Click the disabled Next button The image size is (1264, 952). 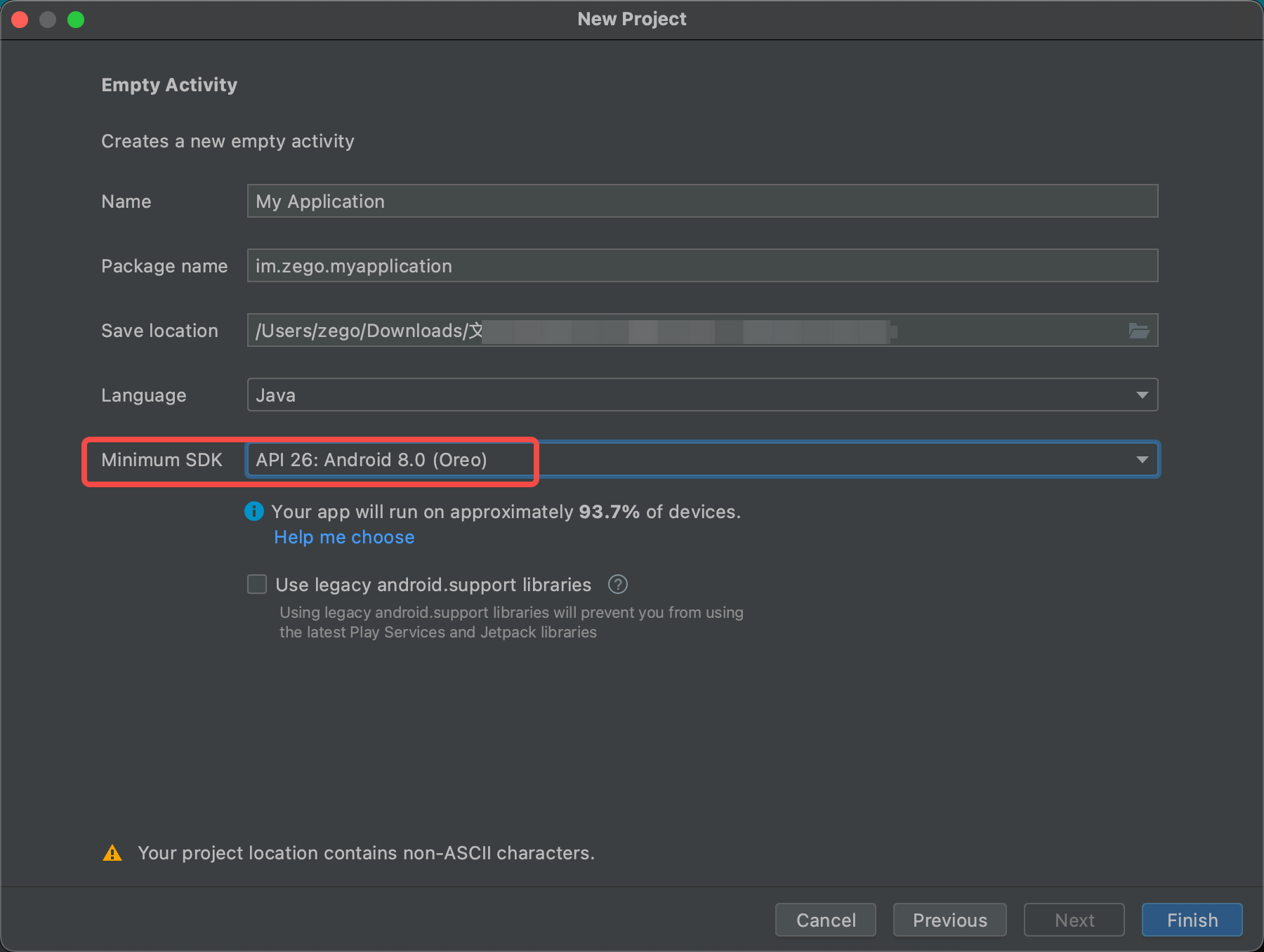[x=1074, y=920]
